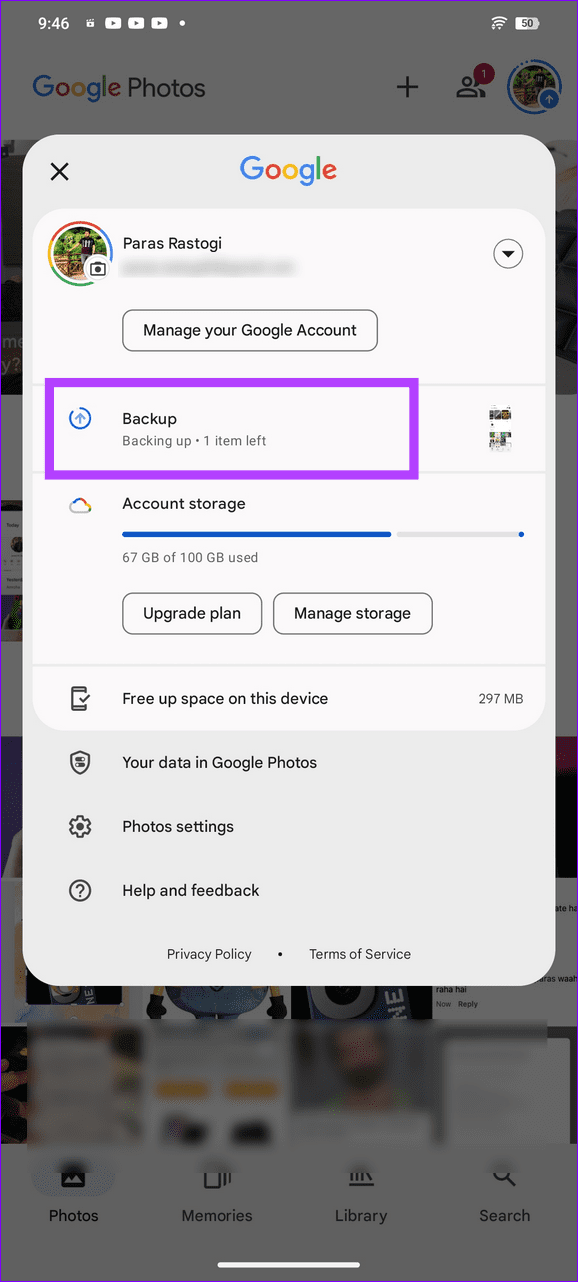The width and height of the screenshot is (578, 1282).
Task: Tap the profile photo camera badge
Action: pos(97,268)
